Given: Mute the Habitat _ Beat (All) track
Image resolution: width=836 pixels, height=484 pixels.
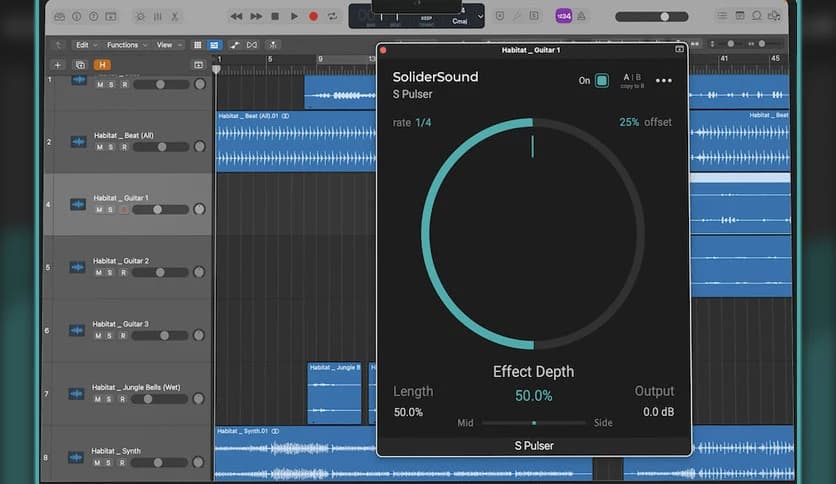Looking at the screenshot, I should 100,147.
